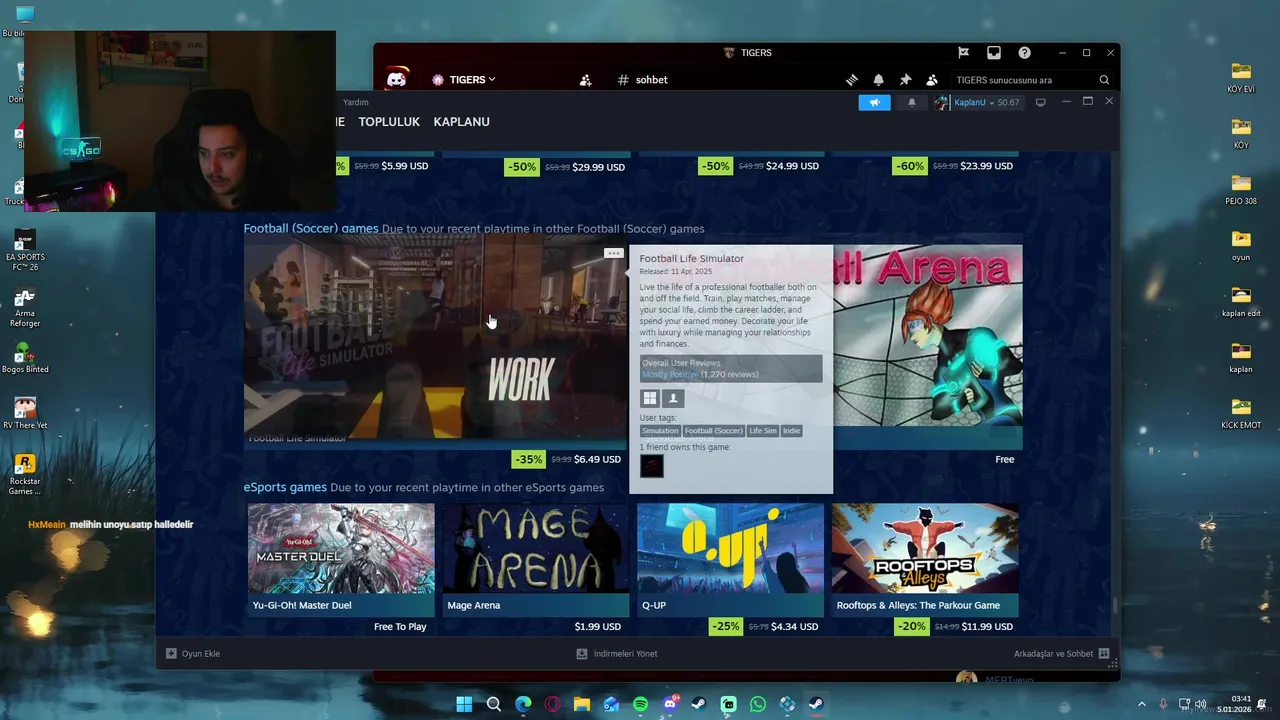Click the plus icon beside Oyun Ekle
1280x720 pixels.
point(171,654)
